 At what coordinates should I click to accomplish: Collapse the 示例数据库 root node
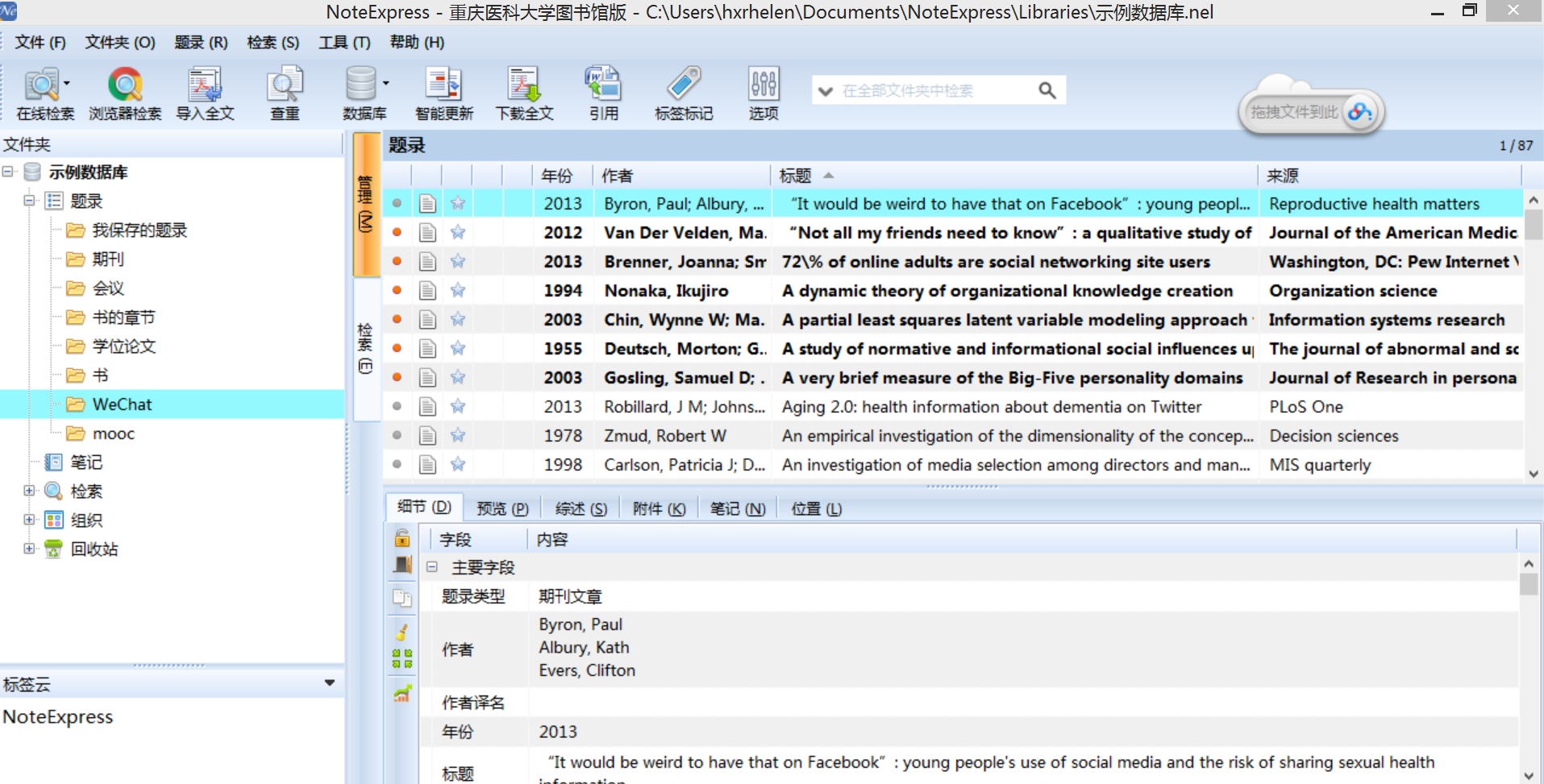(x=7, y=172)
